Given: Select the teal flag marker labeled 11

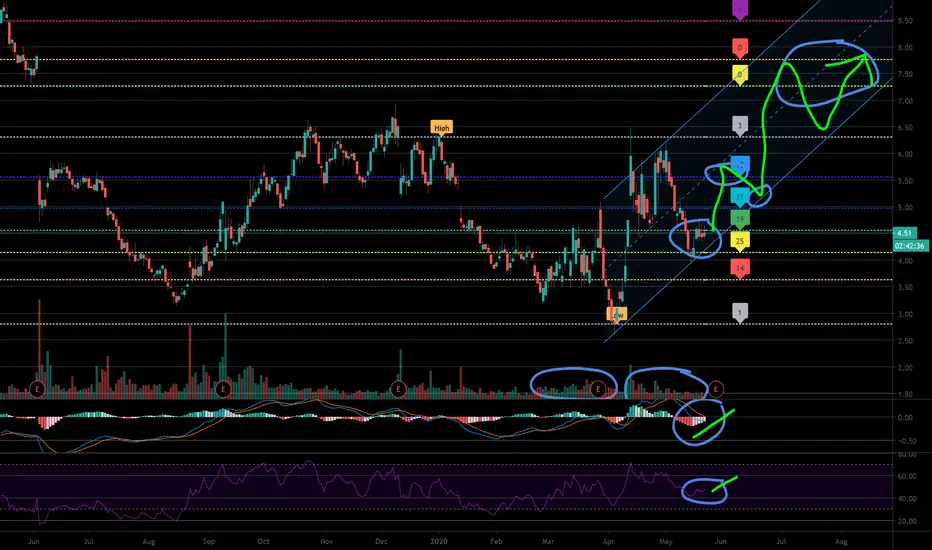Looking at the screenshot, I should pos(739,197).
